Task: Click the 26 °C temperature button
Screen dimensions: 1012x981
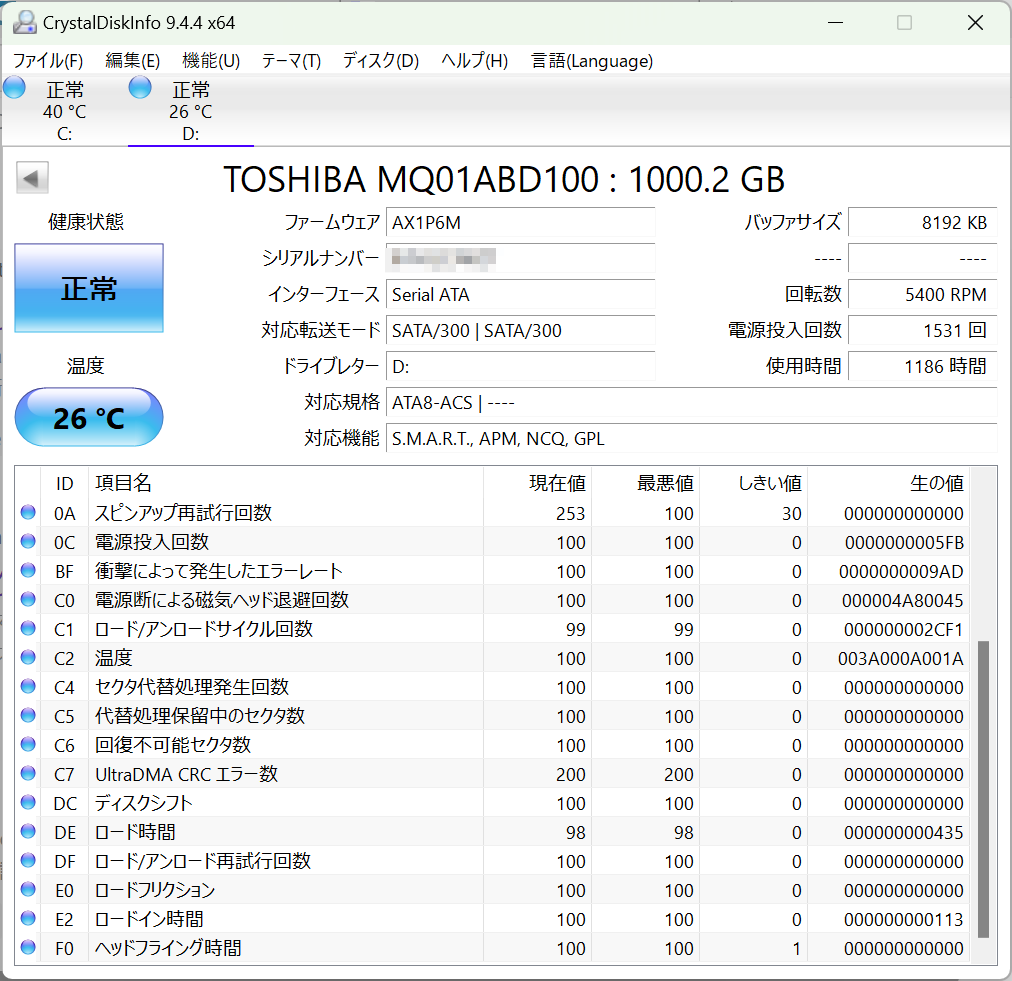Action: (89, 418)
